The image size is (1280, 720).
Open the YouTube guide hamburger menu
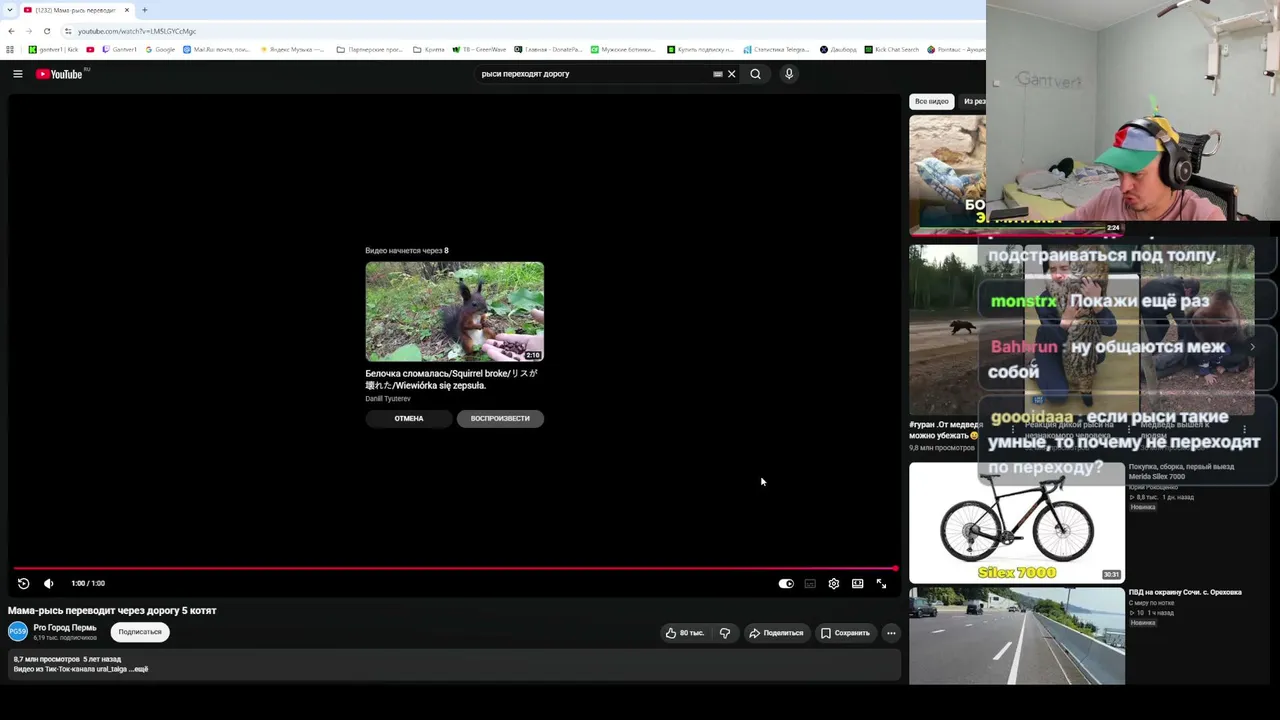[x=17, y=74]
